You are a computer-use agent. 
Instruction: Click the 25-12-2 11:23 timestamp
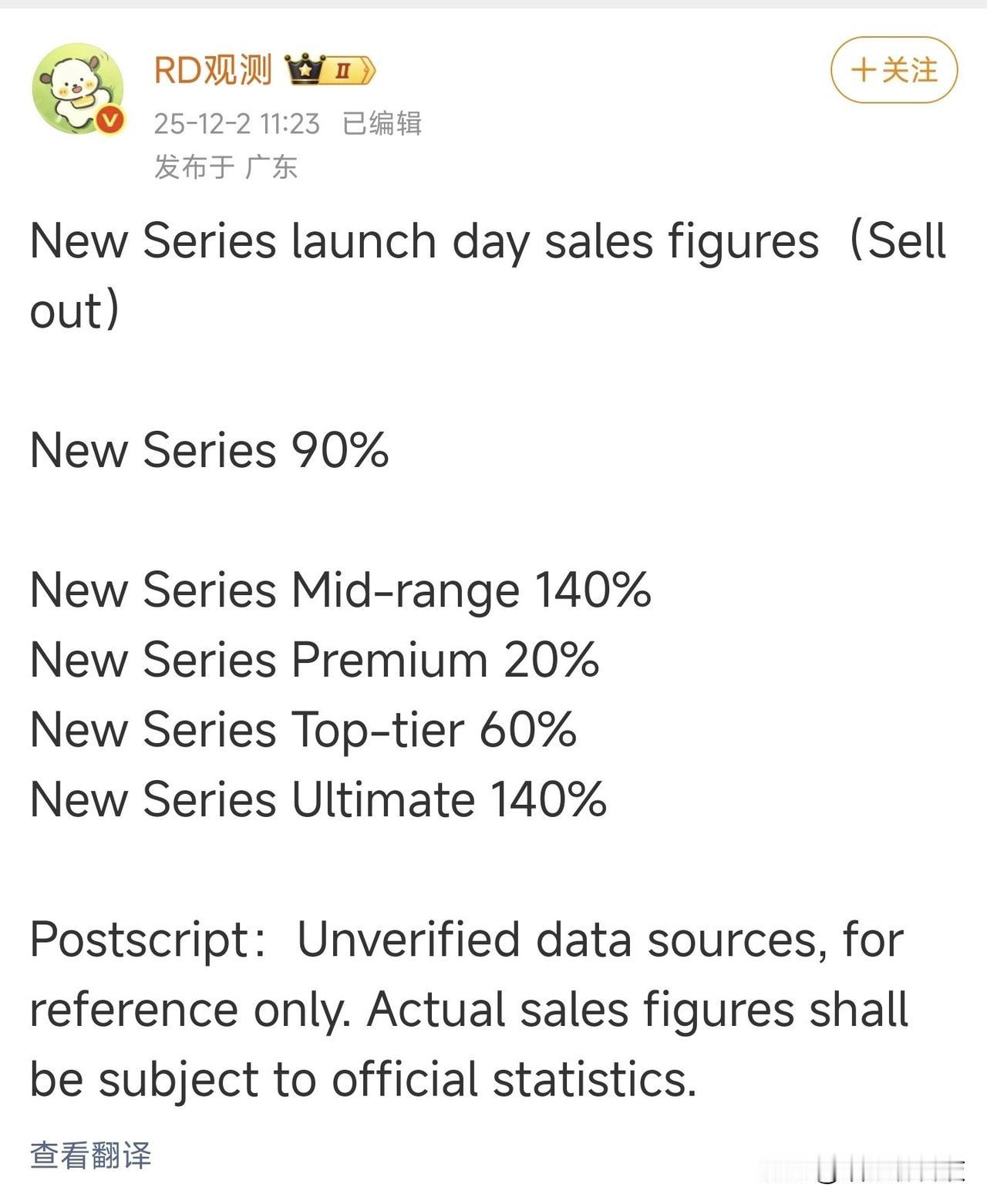click(236, 123)
